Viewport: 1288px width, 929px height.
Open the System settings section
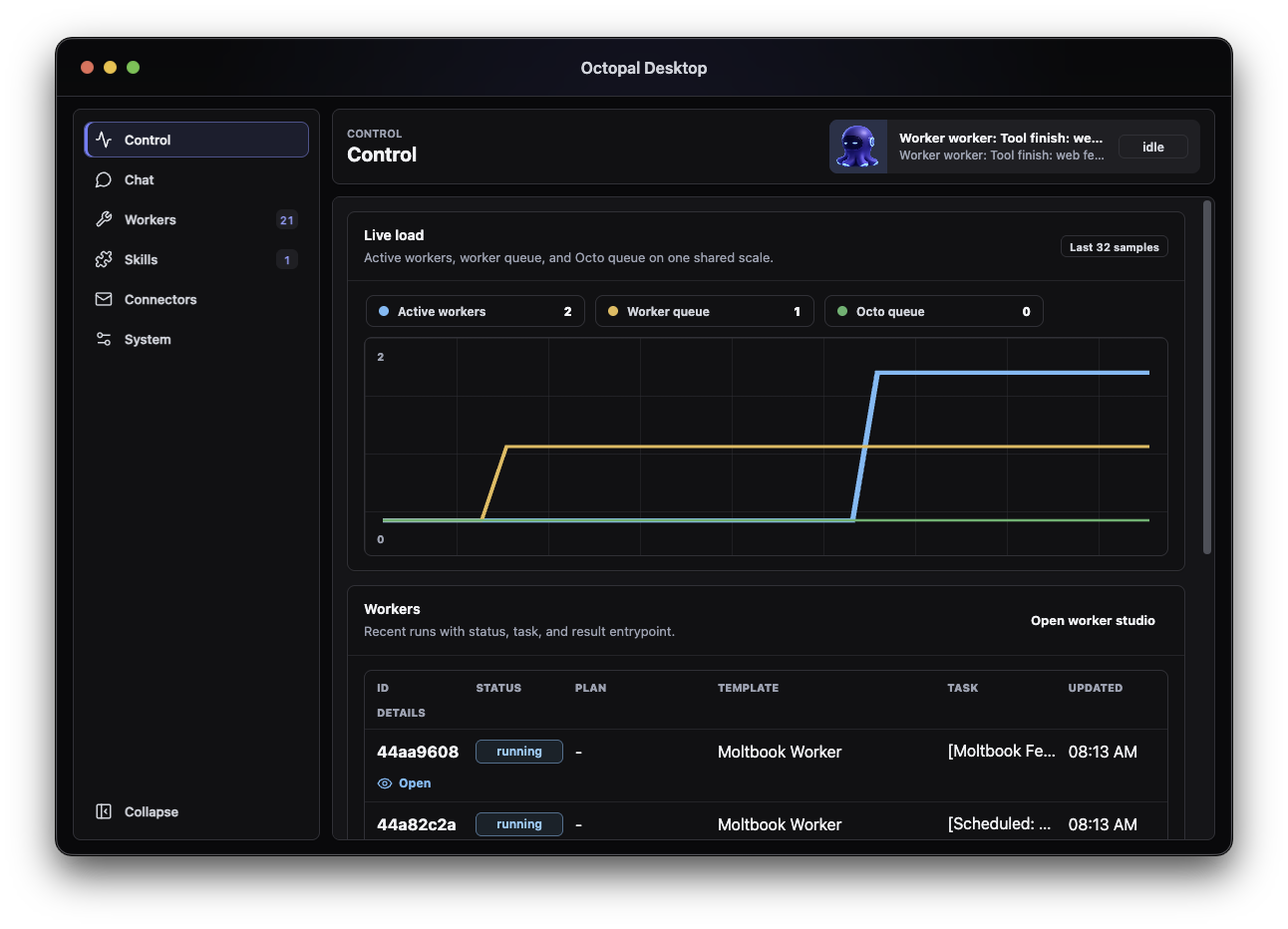coord(196,339)
